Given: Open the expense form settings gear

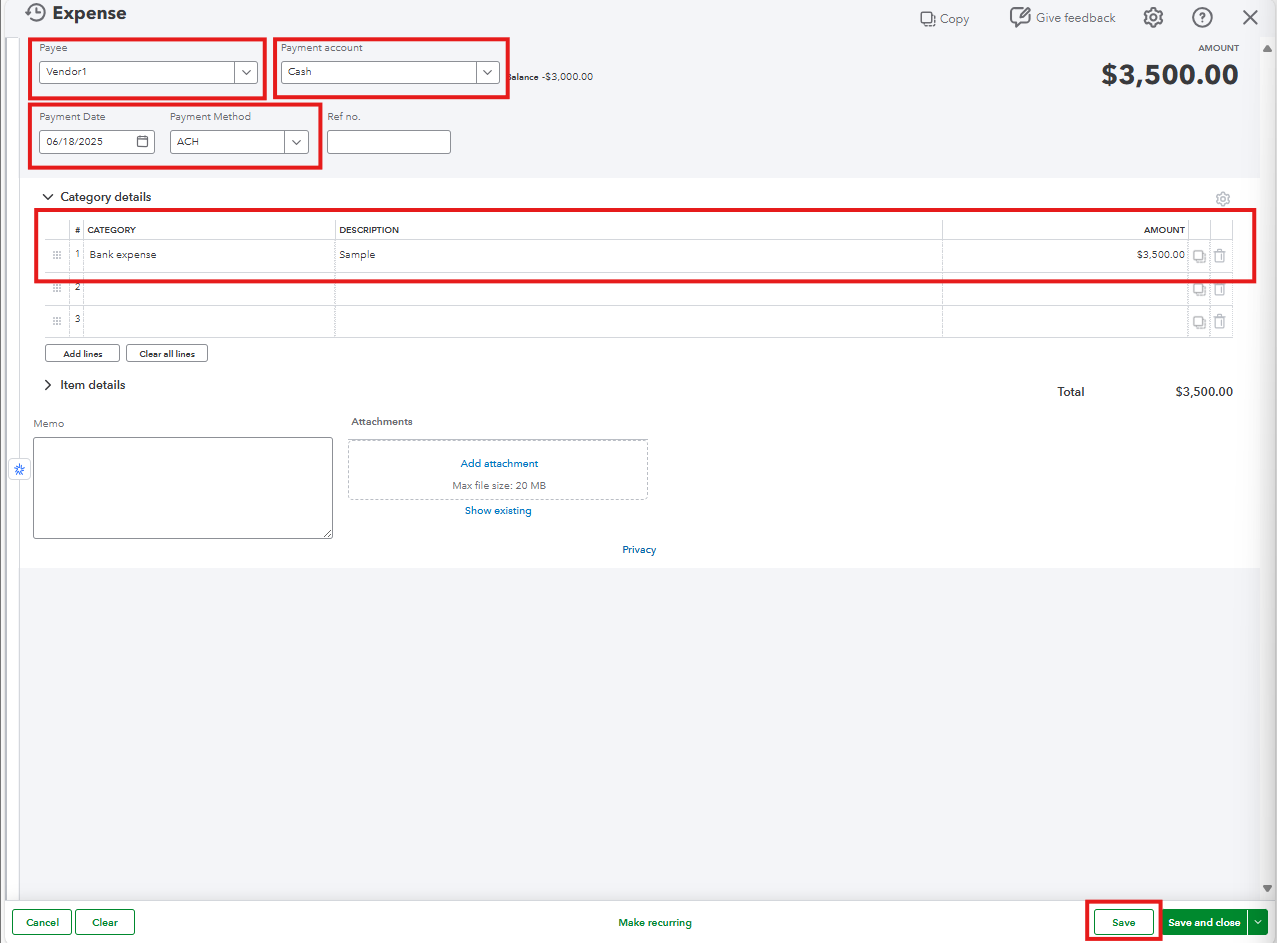Looking at the screenshot, I should coord(1153,17).
